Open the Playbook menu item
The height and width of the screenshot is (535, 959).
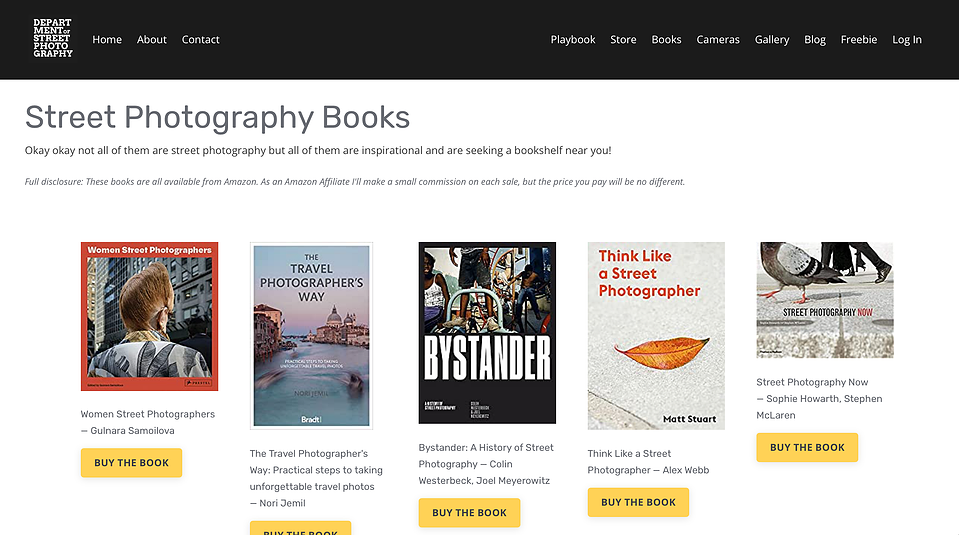pyautogui.click(x=572, y=40)
